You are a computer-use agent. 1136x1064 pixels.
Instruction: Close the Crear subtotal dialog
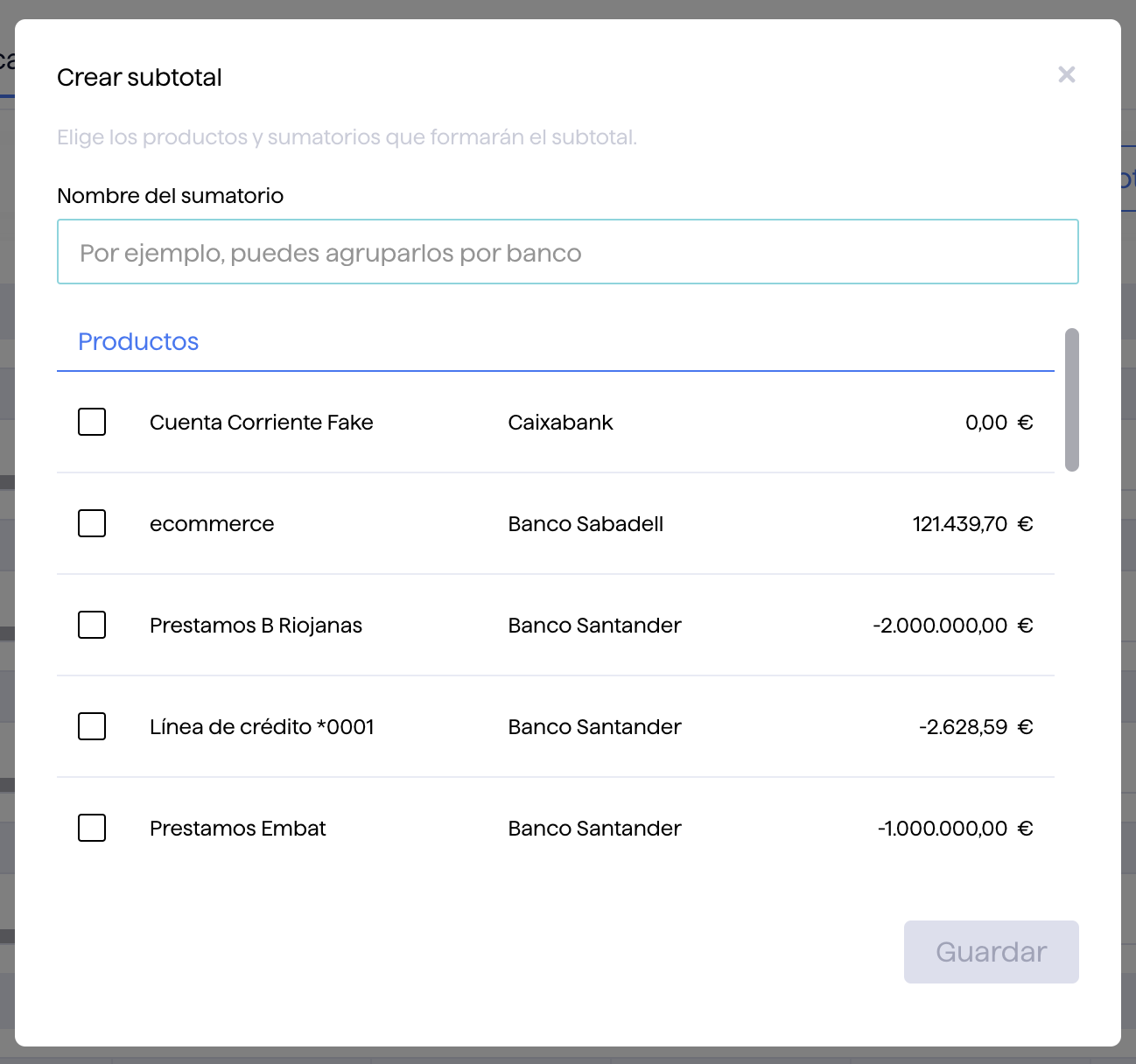[1066, 75]
